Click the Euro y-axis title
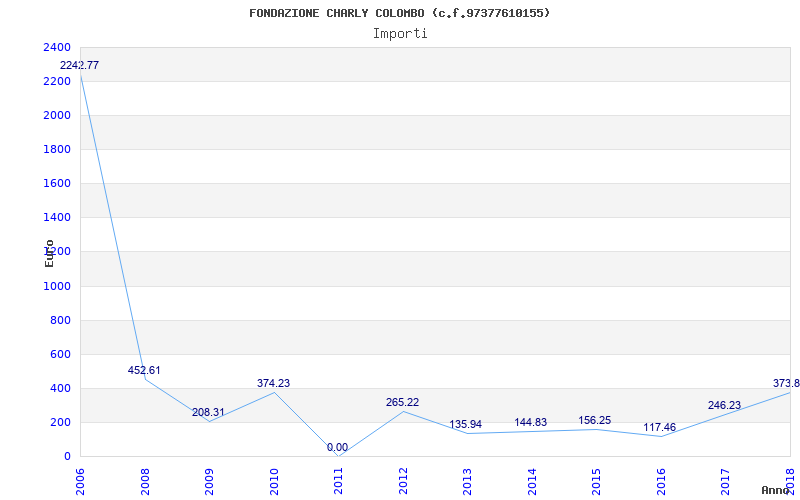This screenshot has width=800, height=500. [49, 253]
